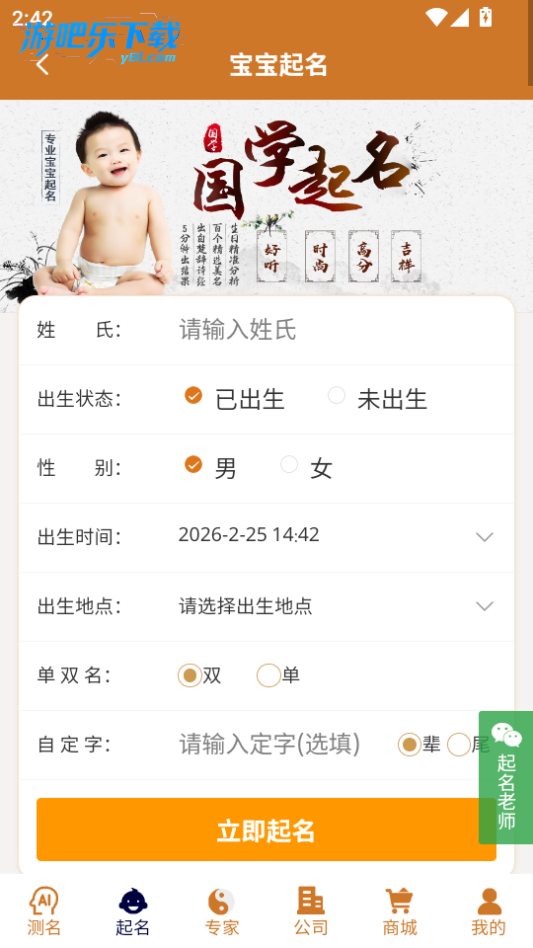Image resolution: width=533 pixels, height=948 pixels.
Task: Open the person 我的 profile icon
Action: click(489, 901)
